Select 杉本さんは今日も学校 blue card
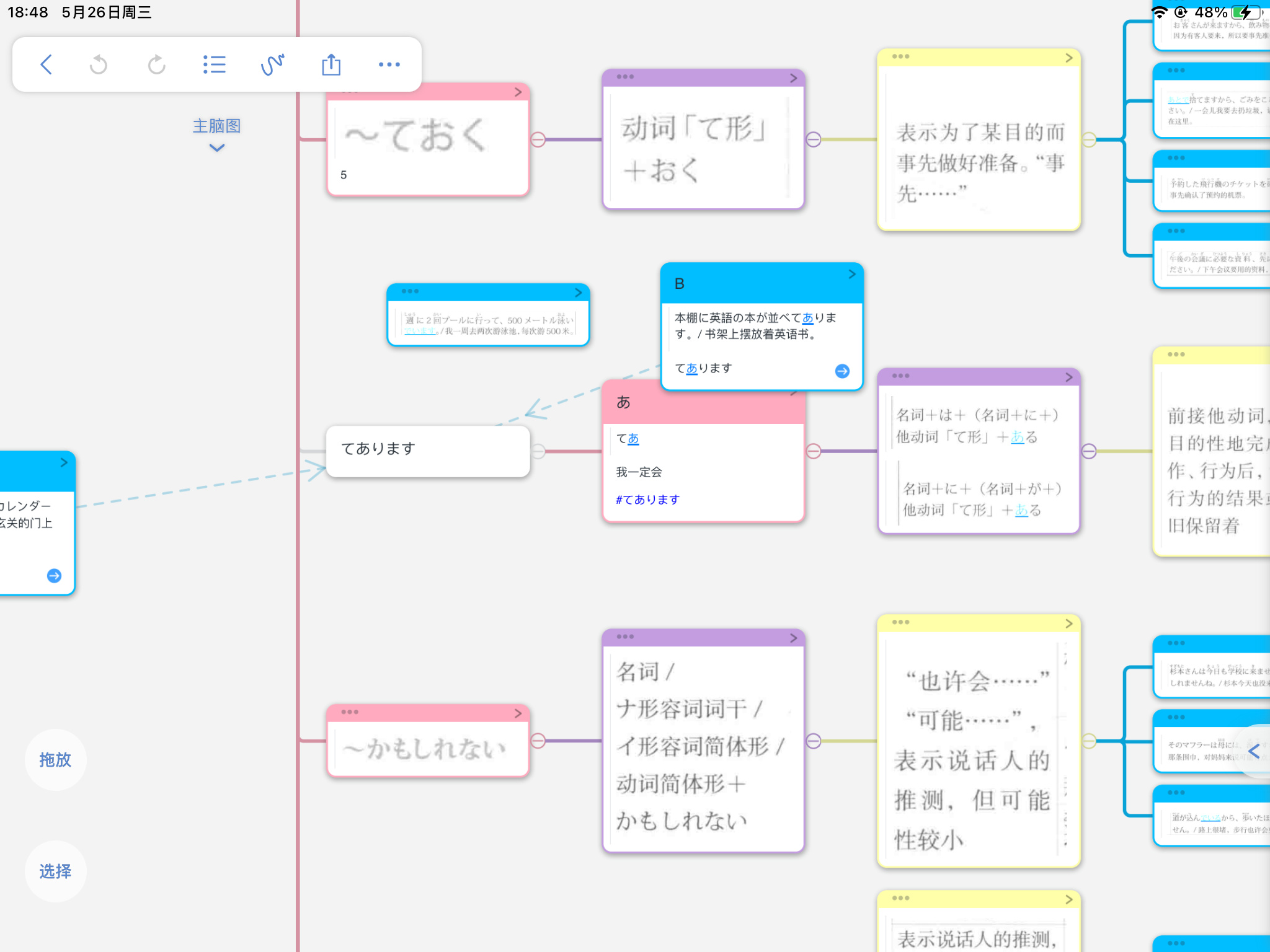Screen dimensions: 1270x952 click(x=1211, y=666)
